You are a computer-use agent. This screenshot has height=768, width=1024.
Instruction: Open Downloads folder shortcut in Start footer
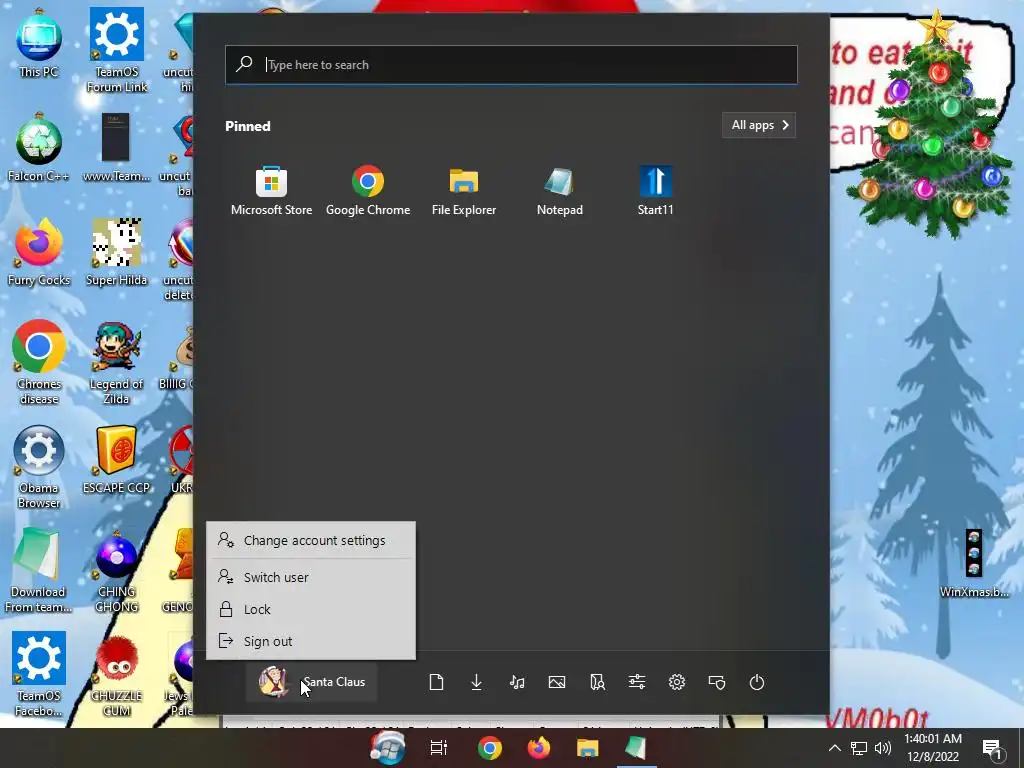tap(476, 682)
